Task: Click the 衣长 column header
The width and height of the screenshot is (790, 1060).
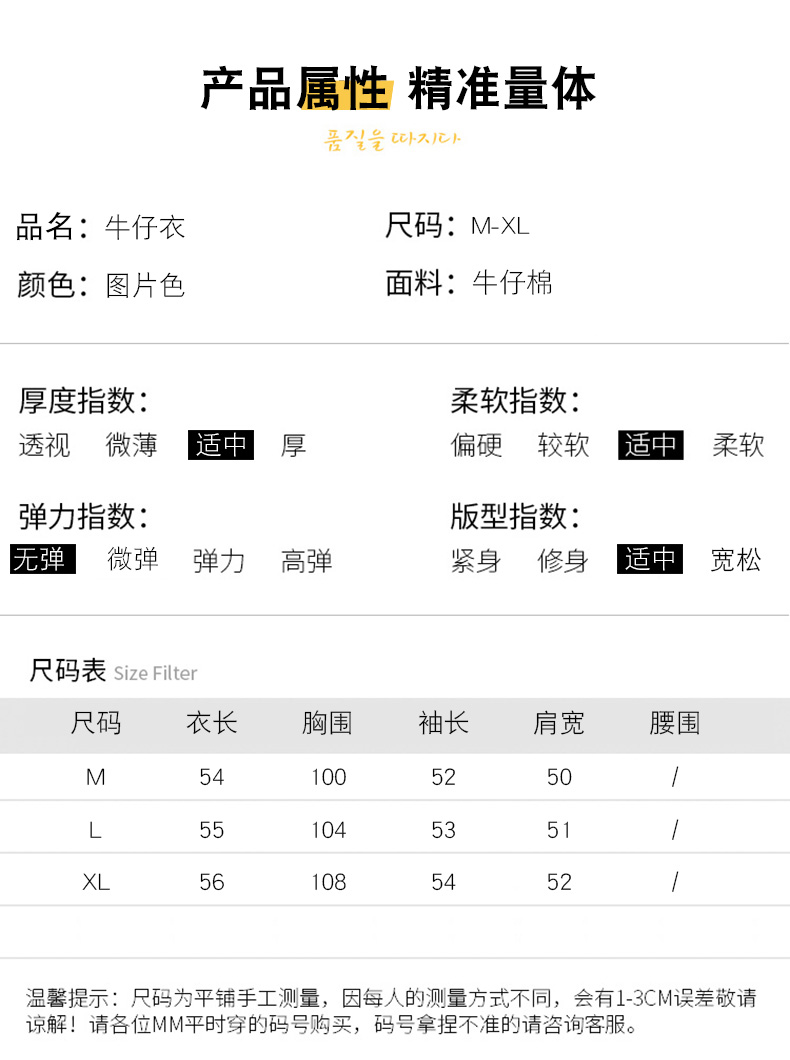Action: 212,724
